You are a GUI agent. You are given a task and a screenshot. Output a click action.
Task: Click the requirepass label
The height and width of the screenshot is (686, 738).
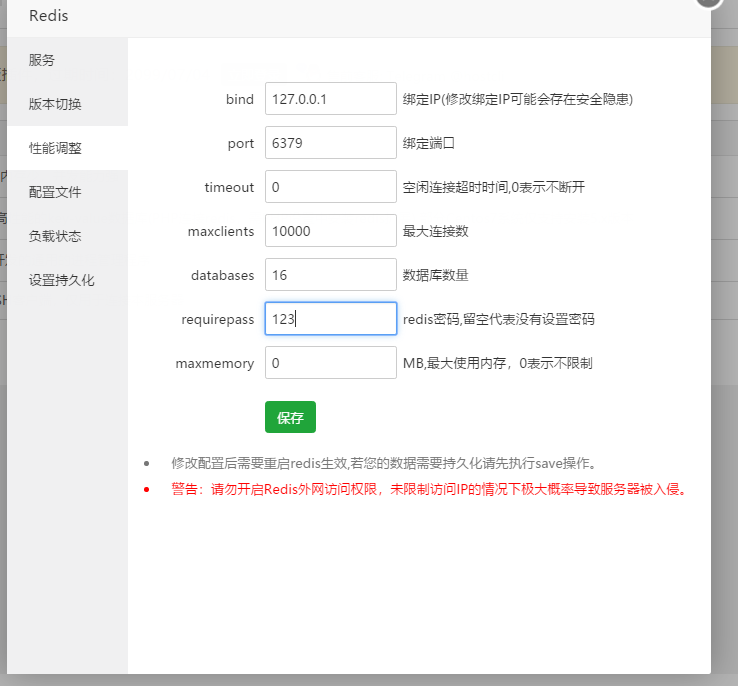[x=217, y=319]
